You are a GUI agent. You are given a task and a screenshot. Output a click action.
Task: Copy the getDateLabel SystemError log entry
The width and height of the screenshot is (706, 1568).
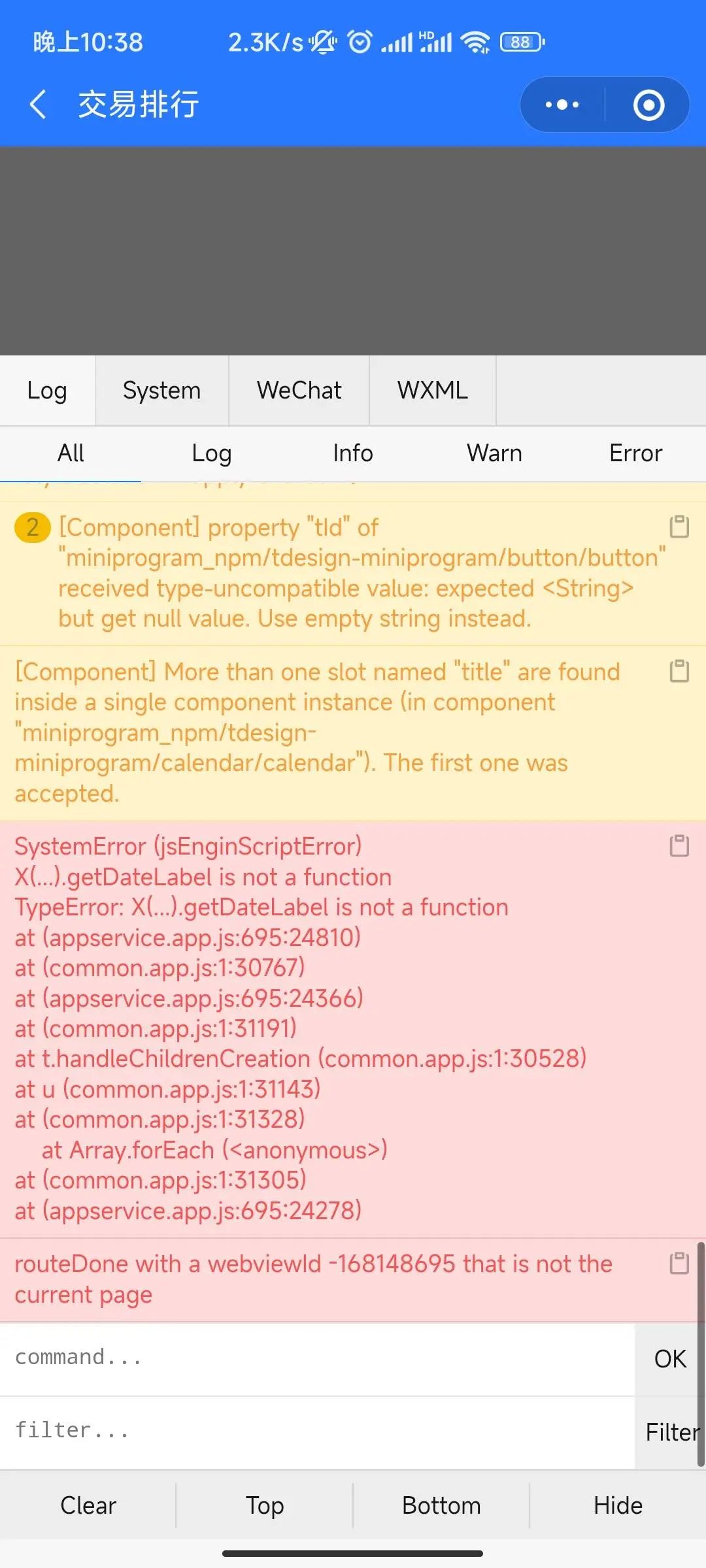(679, 845)
